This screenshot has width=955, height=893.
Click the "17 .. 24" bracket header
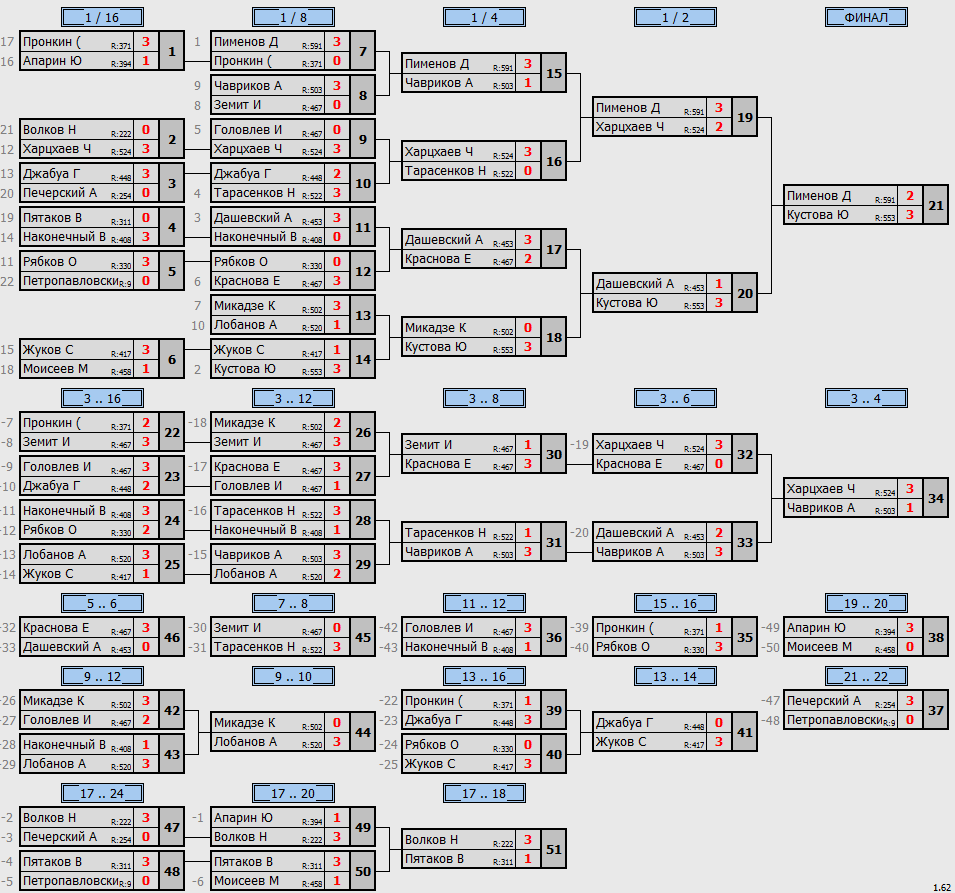tap(102, 793)
